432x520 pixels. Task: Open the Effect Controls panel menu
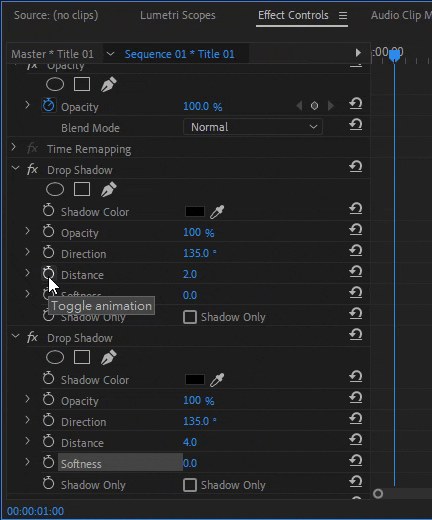(343, 15)
